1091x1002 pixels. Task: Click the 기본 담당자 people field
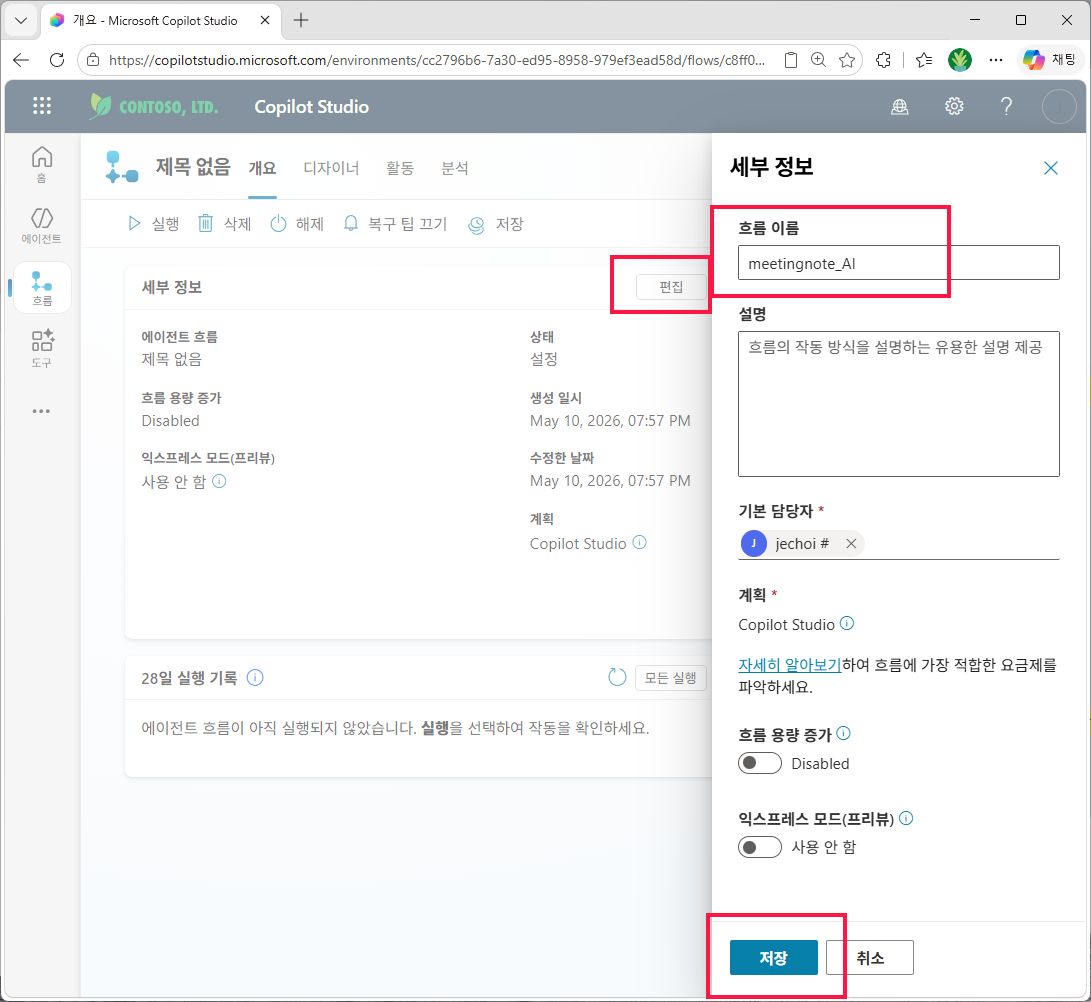pyautogui.click(x=899, y=543)
